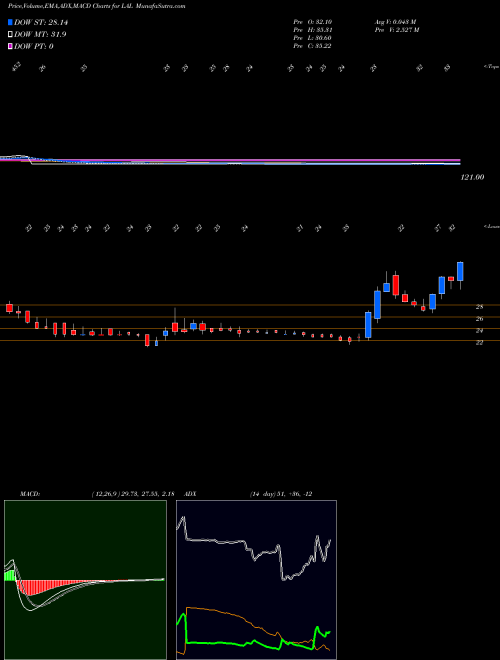Open the ADX indicator chart panel
Viewport: 500px width, 660px height.
tap(256, 580)
